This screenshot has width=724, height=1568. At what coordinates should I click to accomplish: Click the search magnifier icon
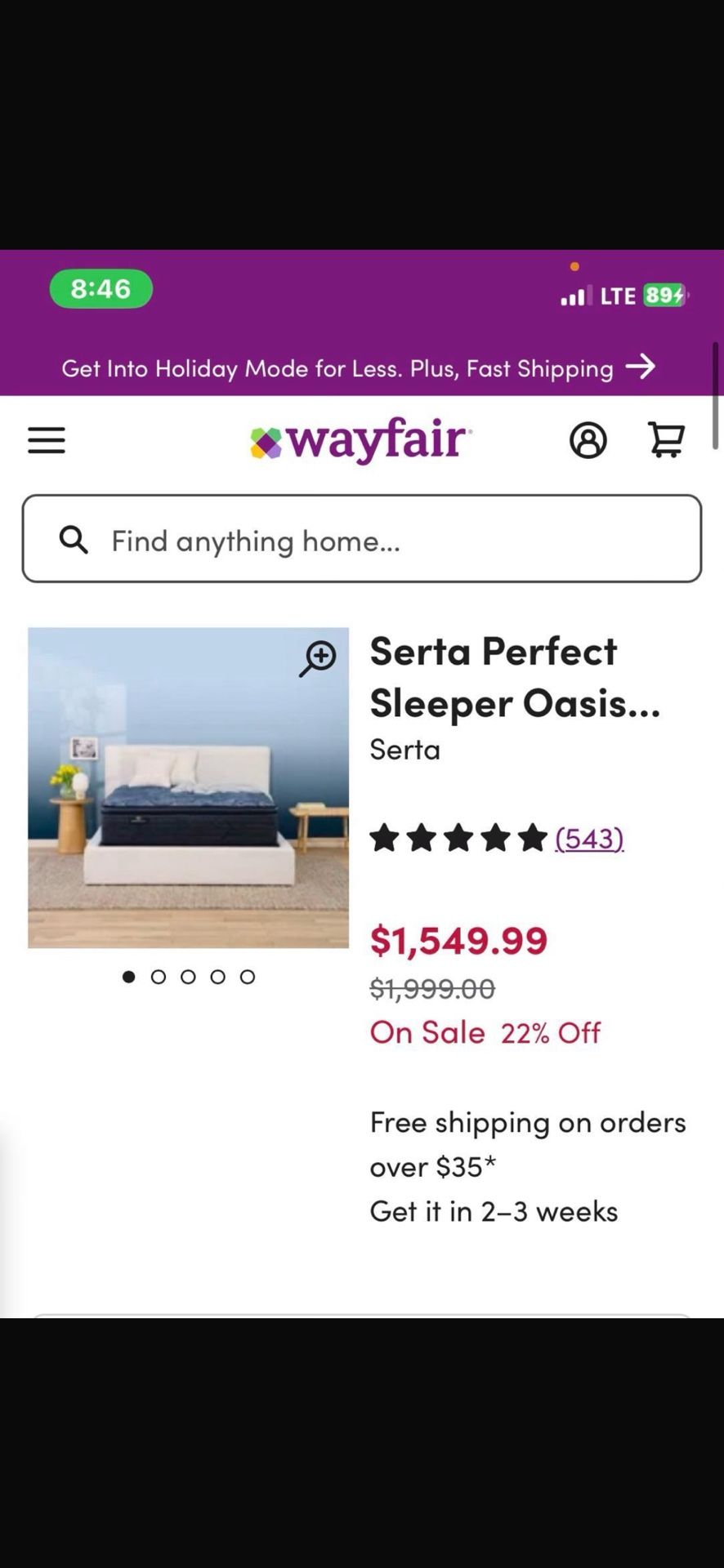(x=74, y=540)
